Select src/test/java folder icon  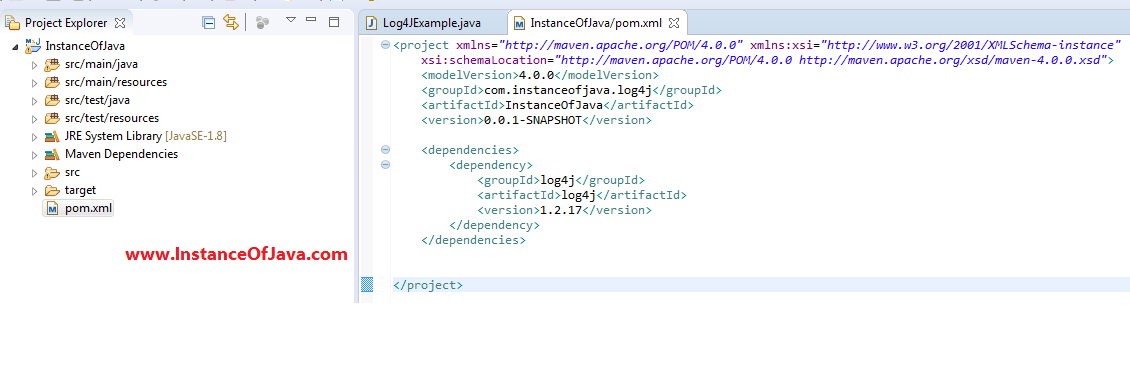[x=52, y=100]
